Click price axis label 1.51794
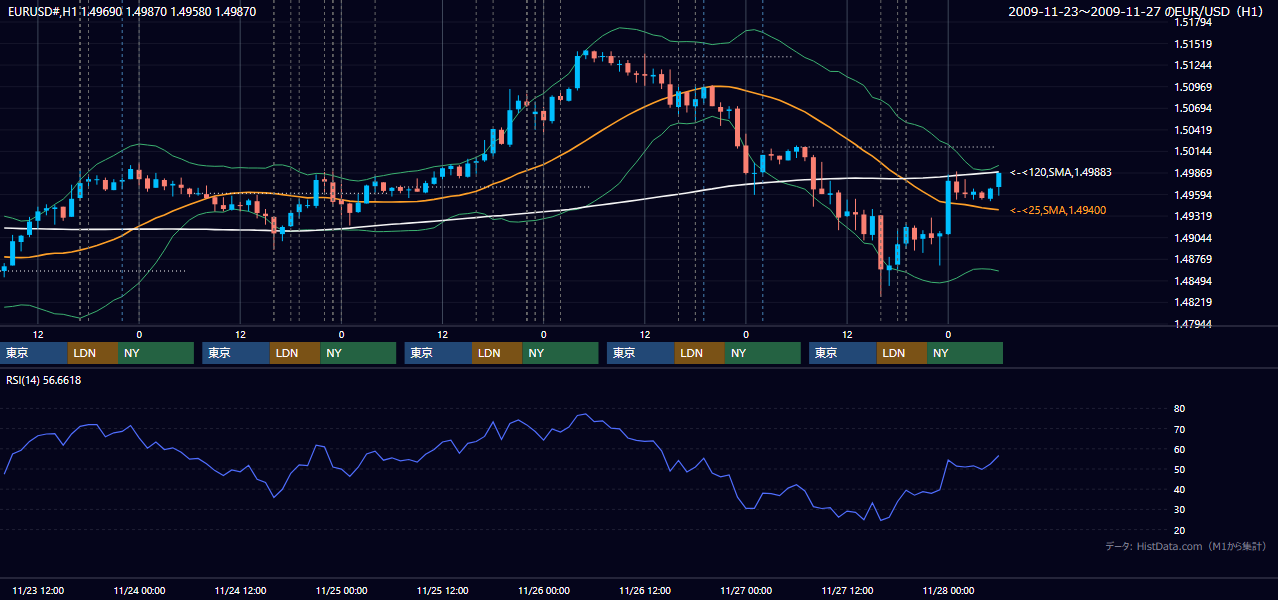This screenshot has width=1278, height=600. pos(1193,22)
